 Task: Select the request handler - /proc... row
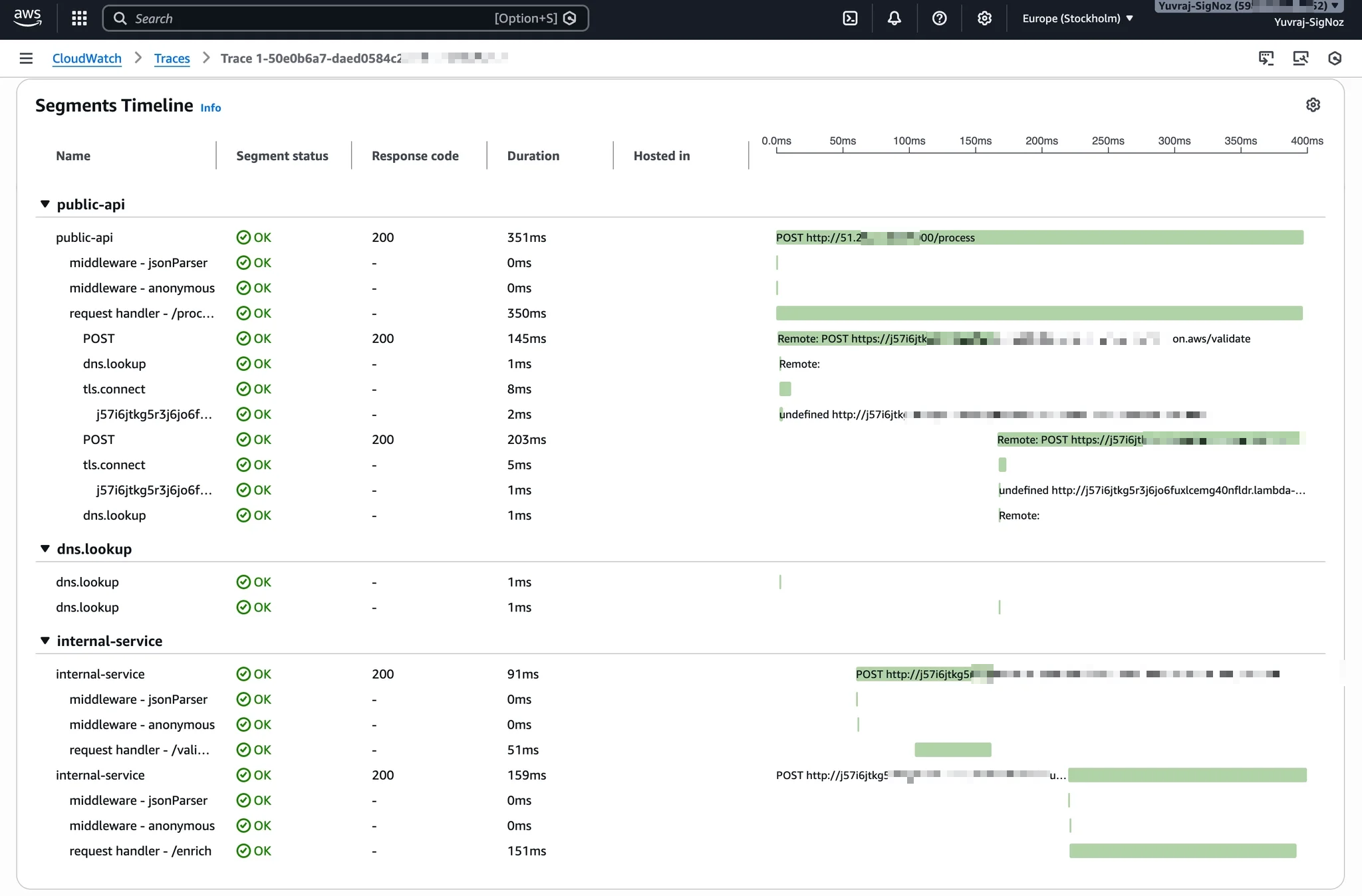point(141,313)
